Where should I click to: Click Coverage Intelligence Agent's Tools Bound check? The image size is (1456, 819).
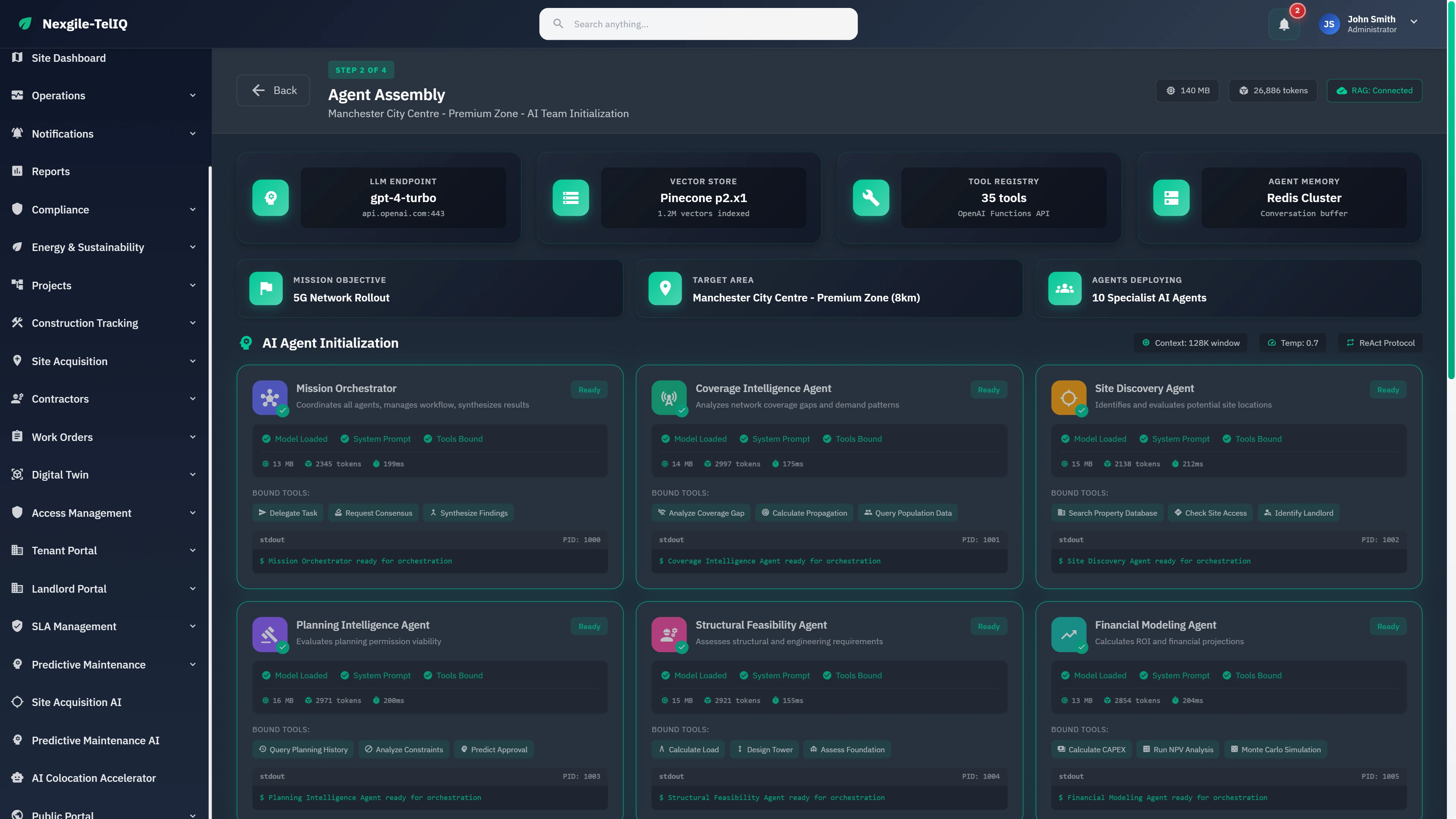(827, 439)
